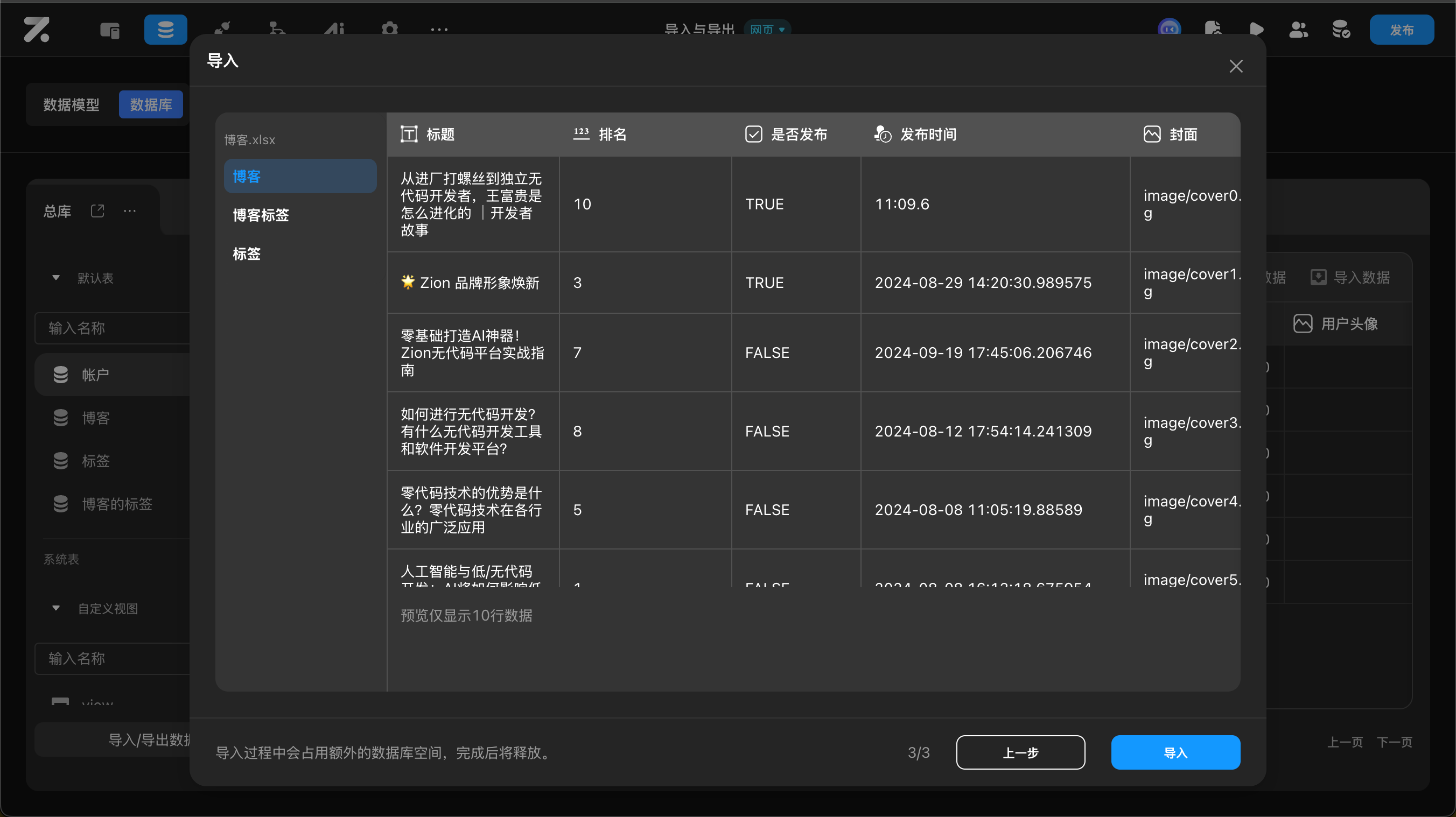Click the Zion logo icon
The height and width of the screenshot is (817, 1456).
tap(37, 30)
